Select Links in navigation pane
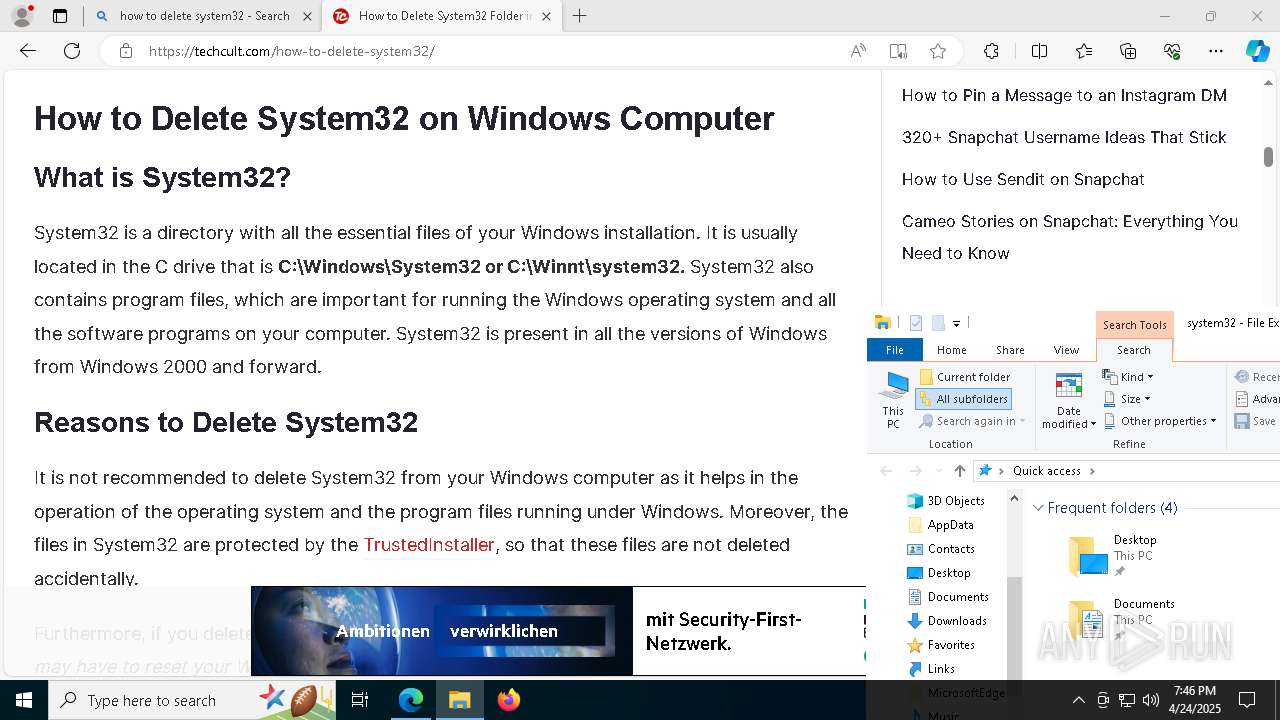 point(932,669)
